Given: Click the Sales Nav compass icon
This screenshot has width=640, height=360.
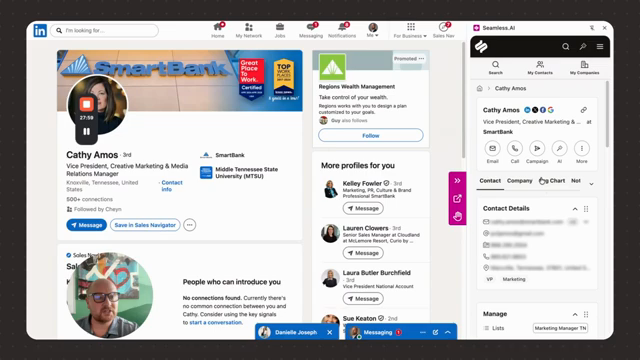Looking at the screenshot, I should coord(443,27).
